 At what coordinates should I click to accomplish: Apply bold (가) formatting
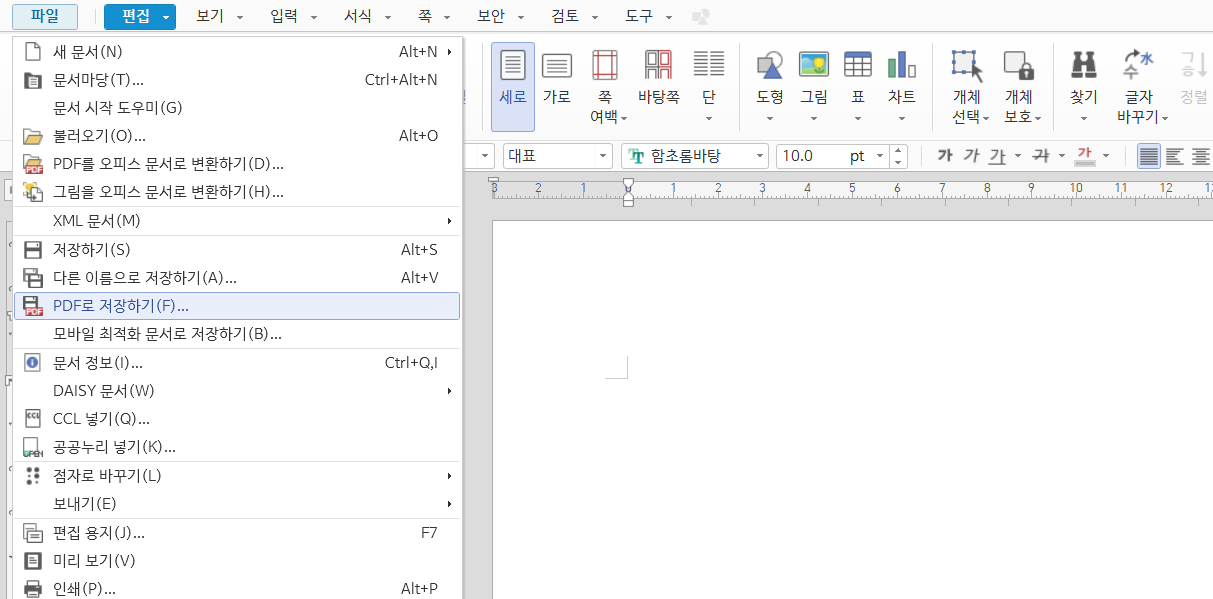pos(945,156)
